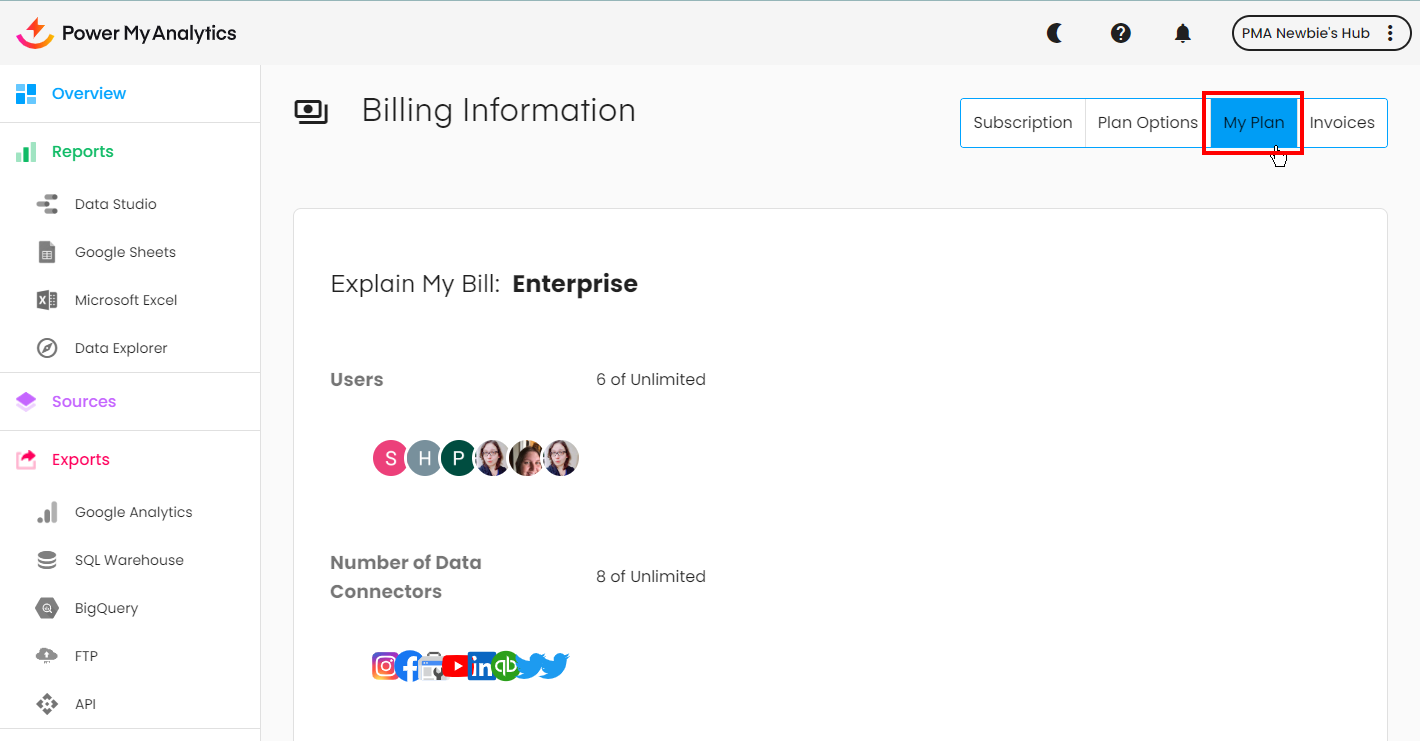Toggle dark mode with the moon icon
The width and height of the screenshot is (1420, 741).
tap(1055, 33)
